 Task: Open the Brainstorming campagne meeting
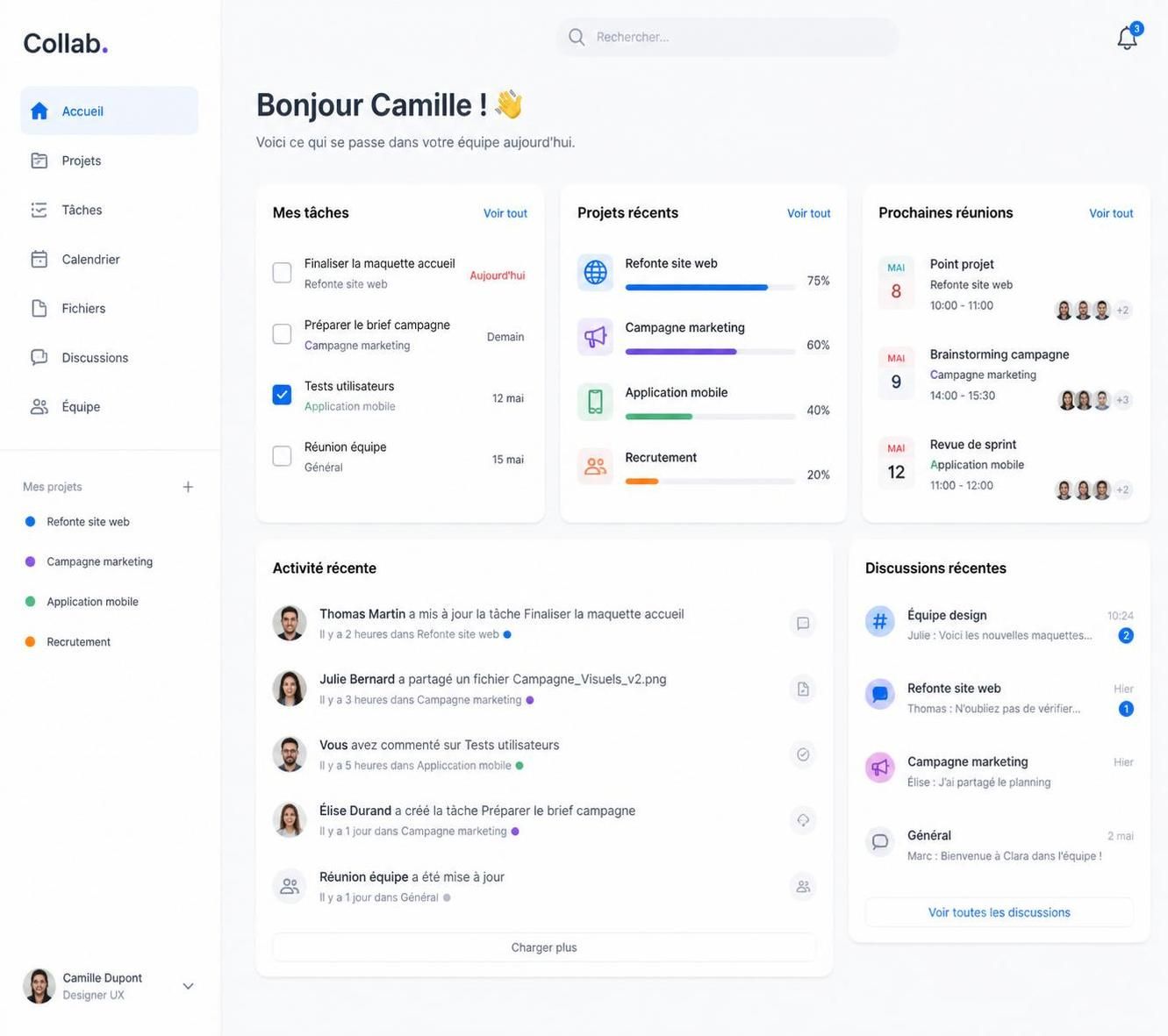(1006, 375)
